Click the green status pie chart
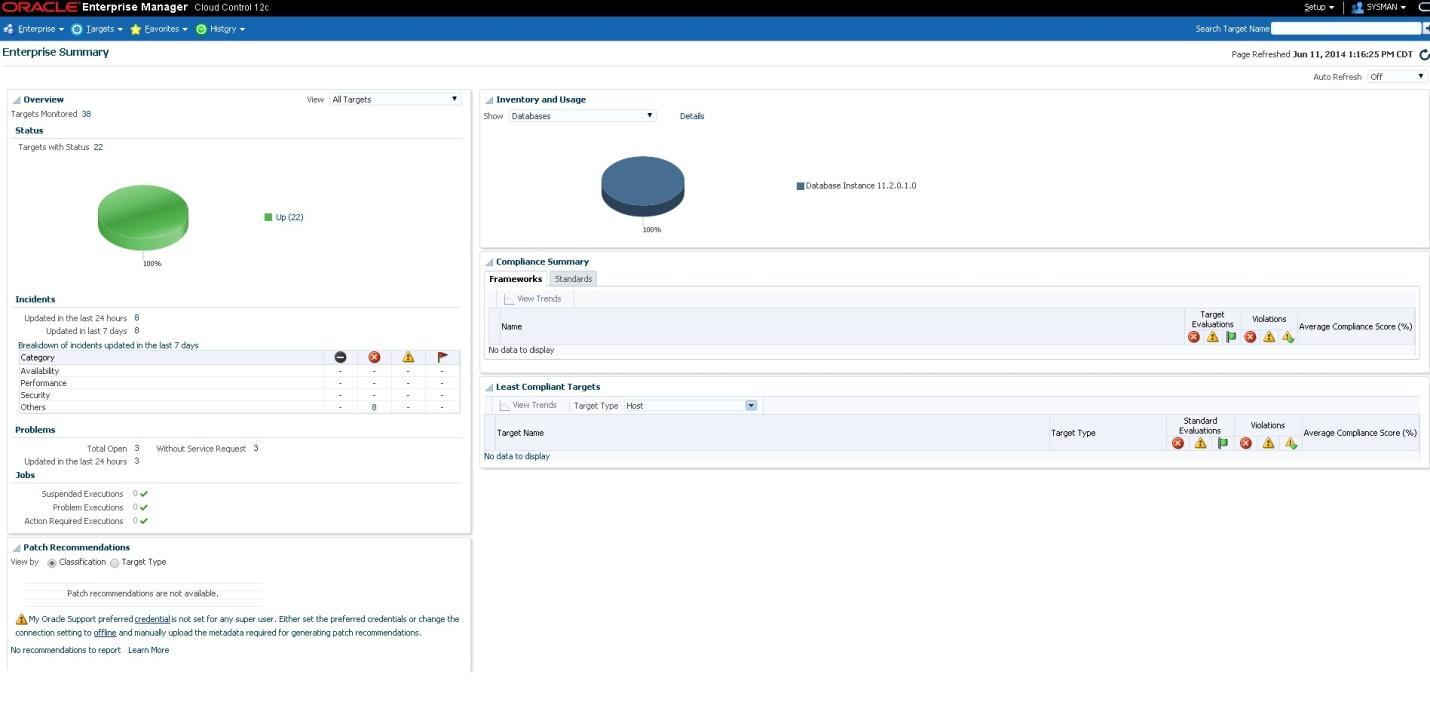1430x708 pixels. point(143,218)
